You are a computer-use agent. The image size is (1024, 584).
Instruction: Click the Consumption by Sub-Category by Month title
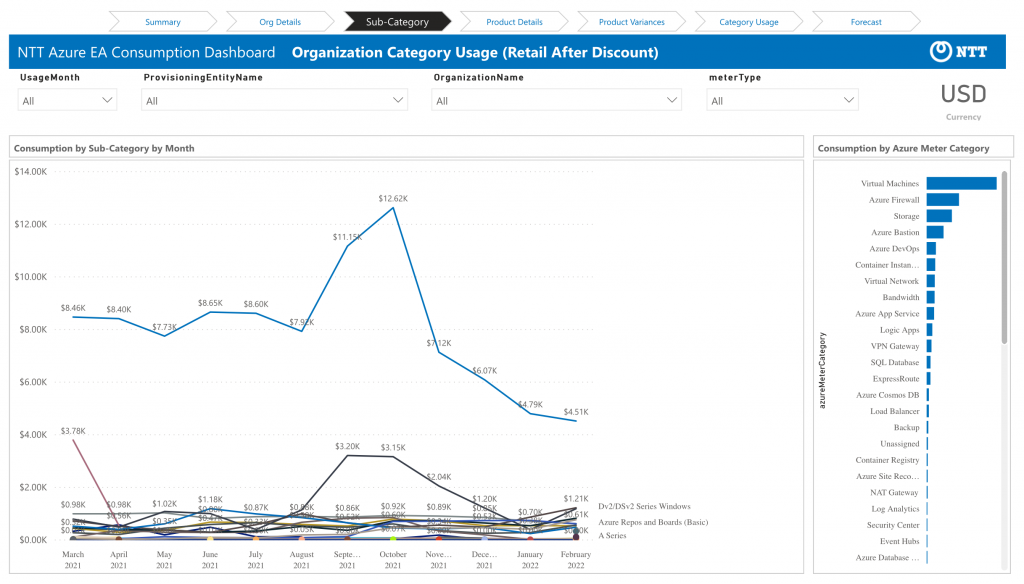[104, 148]
